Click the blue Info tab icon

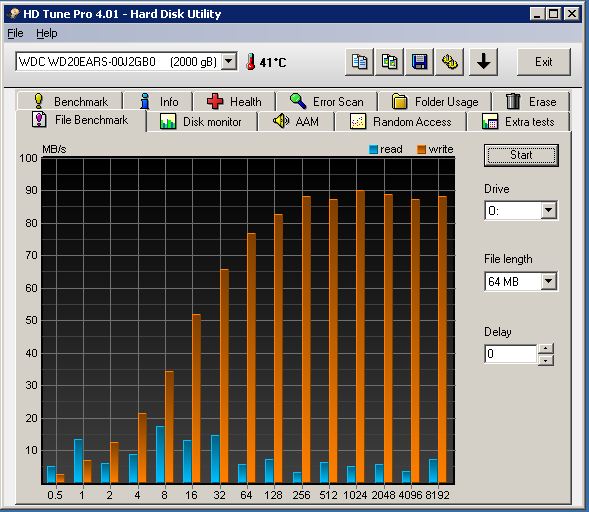point(145,101)
